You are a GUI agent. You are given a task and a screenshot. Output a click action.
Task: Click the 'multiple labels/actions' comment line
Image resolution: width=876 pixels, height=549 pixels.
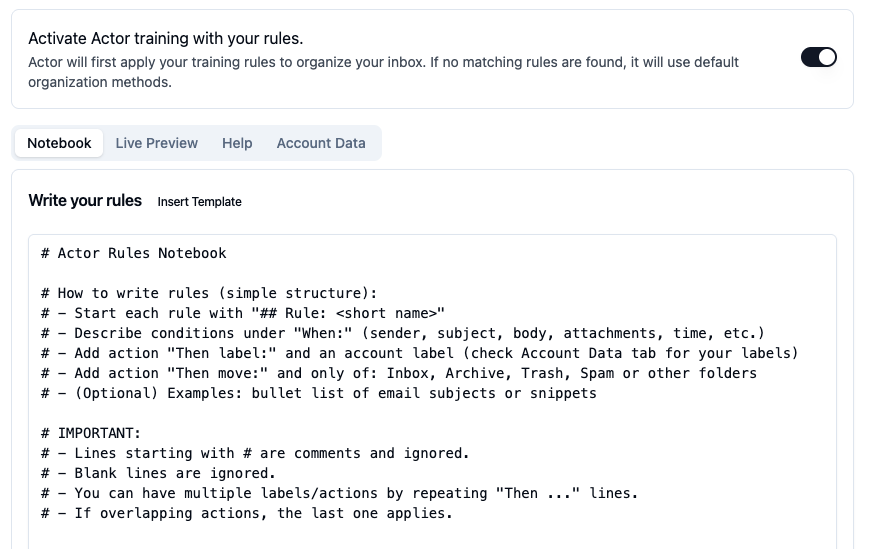(339, 494)
